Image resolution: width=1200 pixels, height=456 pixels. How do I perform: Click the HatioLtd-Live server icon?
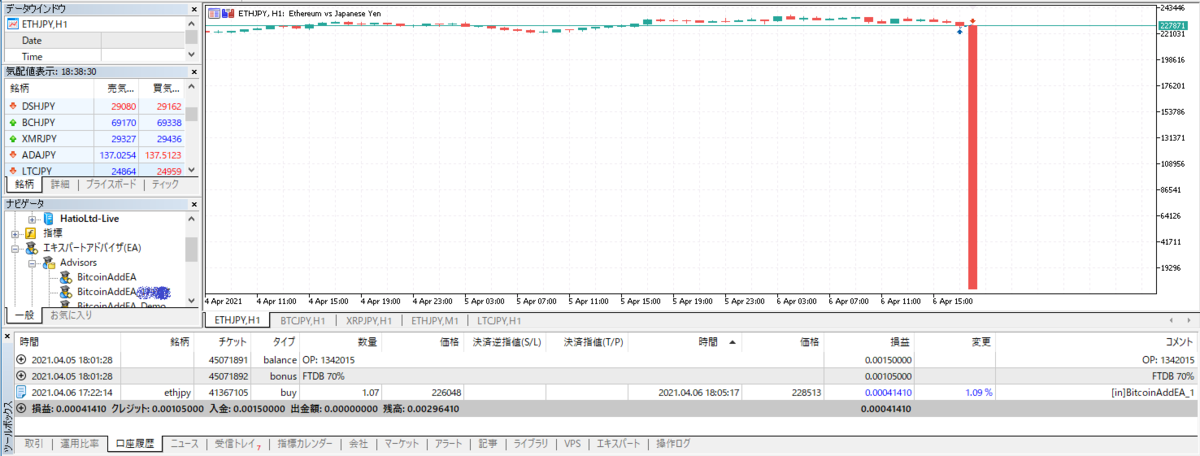[x=49, y=218]
